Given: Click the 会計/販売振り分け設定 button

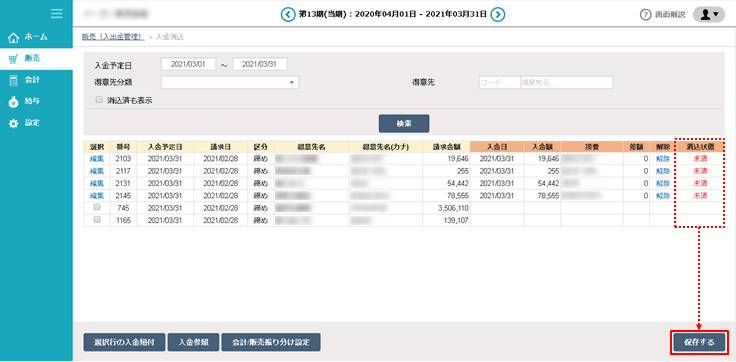Looking at the screenshot, I should point(271,342).
